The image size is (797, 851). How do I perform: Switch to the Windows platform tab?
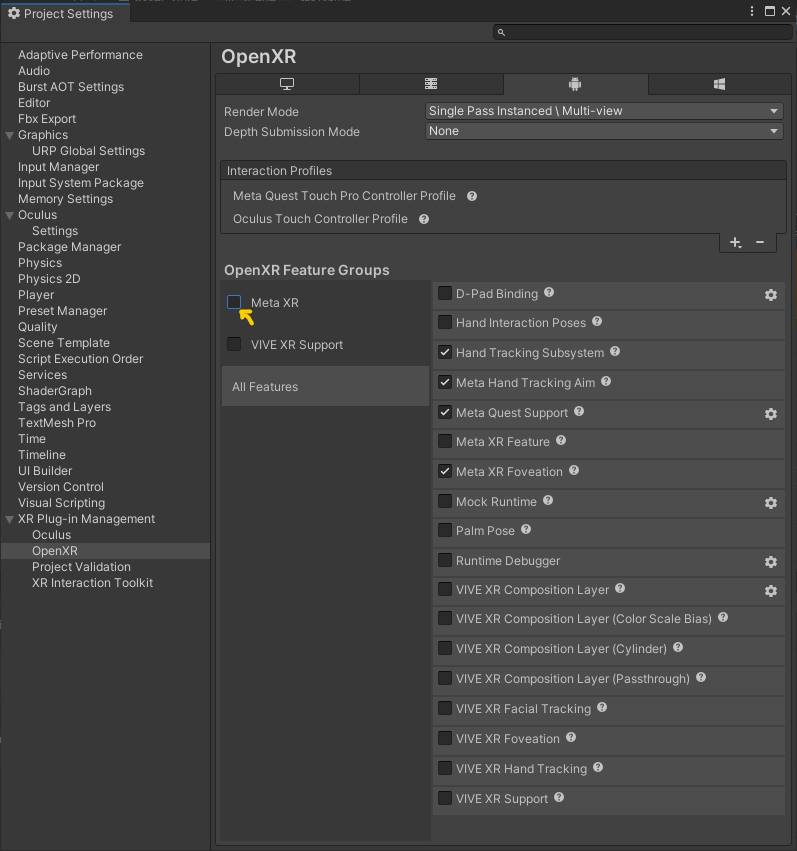click(718, 84)
